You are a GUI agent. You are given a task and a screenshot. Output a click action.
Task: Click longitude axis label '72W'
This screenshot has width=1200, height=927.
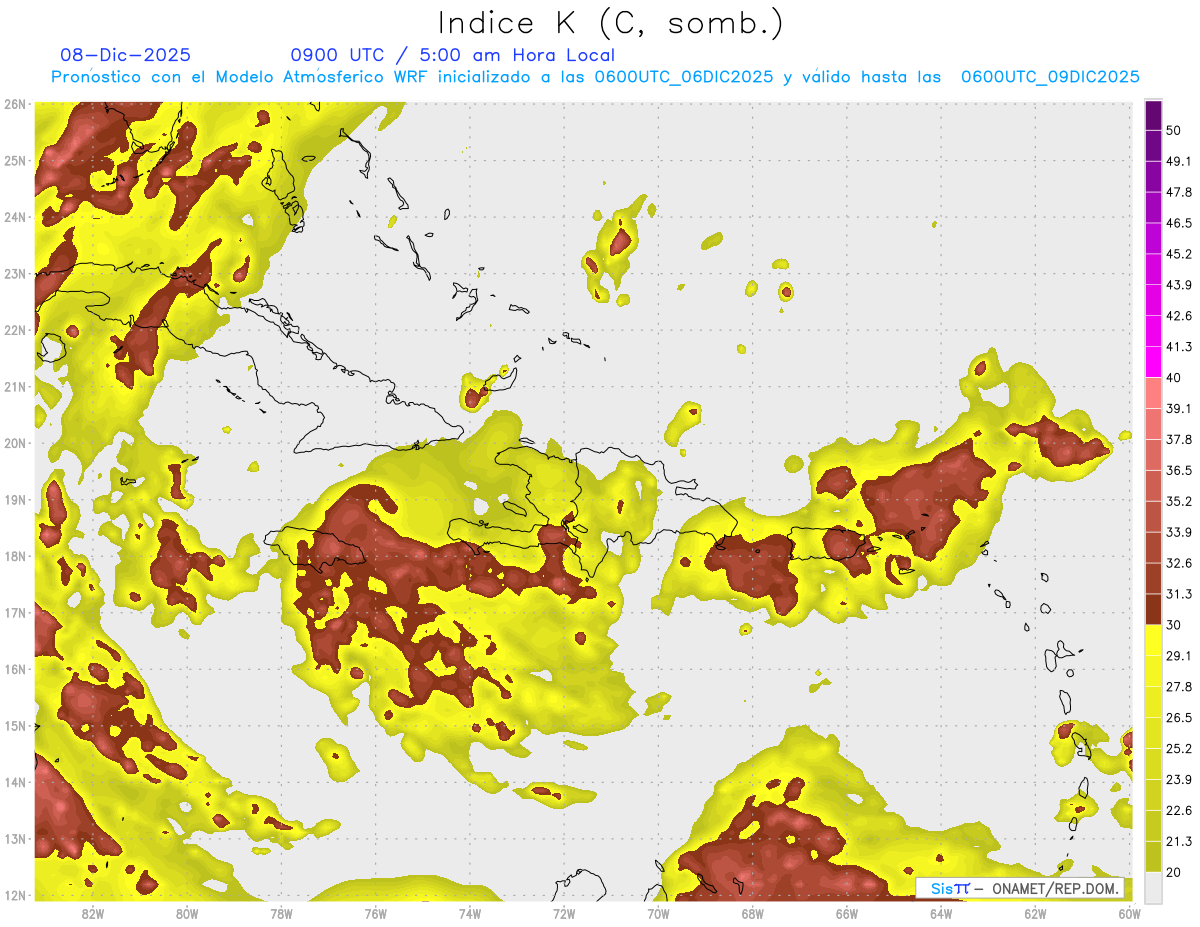tap(564, 914)
